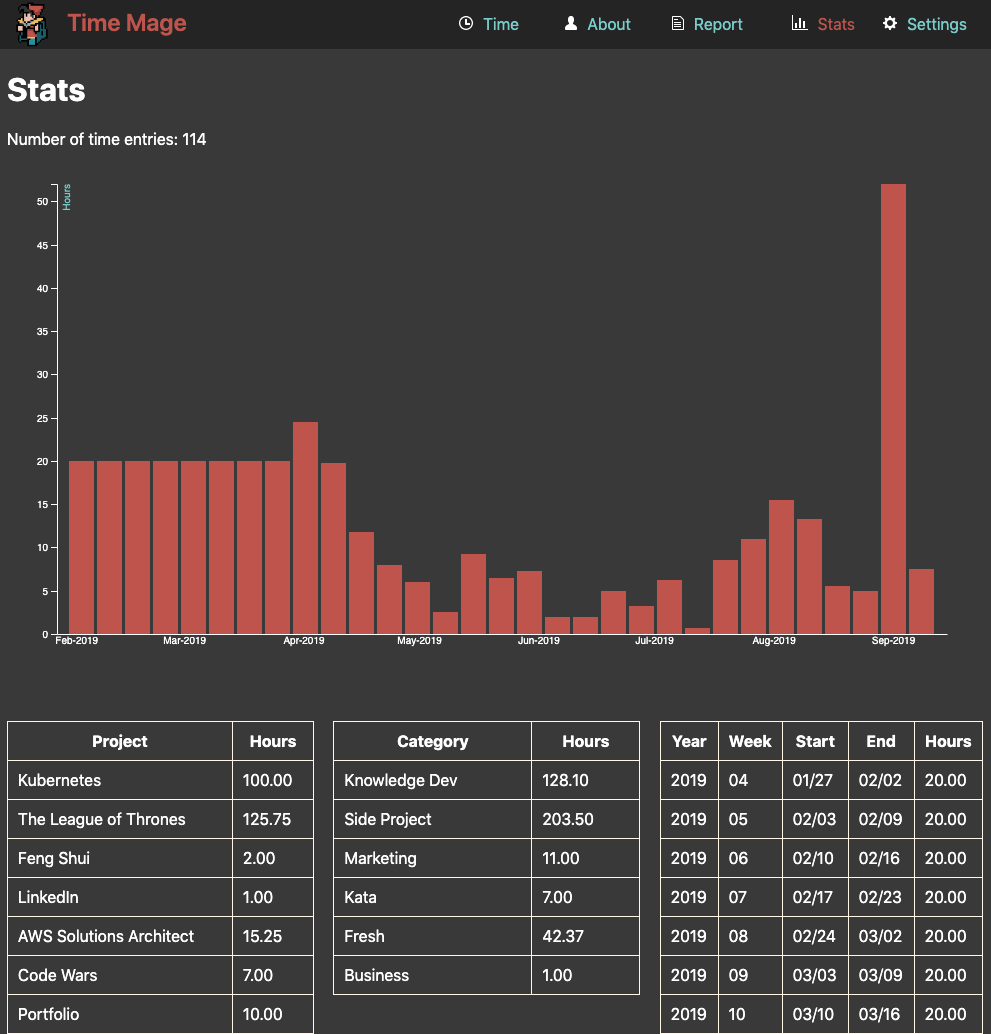991x1034 pixels.
Task: Select the AWS Solutions Architect cell
Action: click(x=120, y=936)
